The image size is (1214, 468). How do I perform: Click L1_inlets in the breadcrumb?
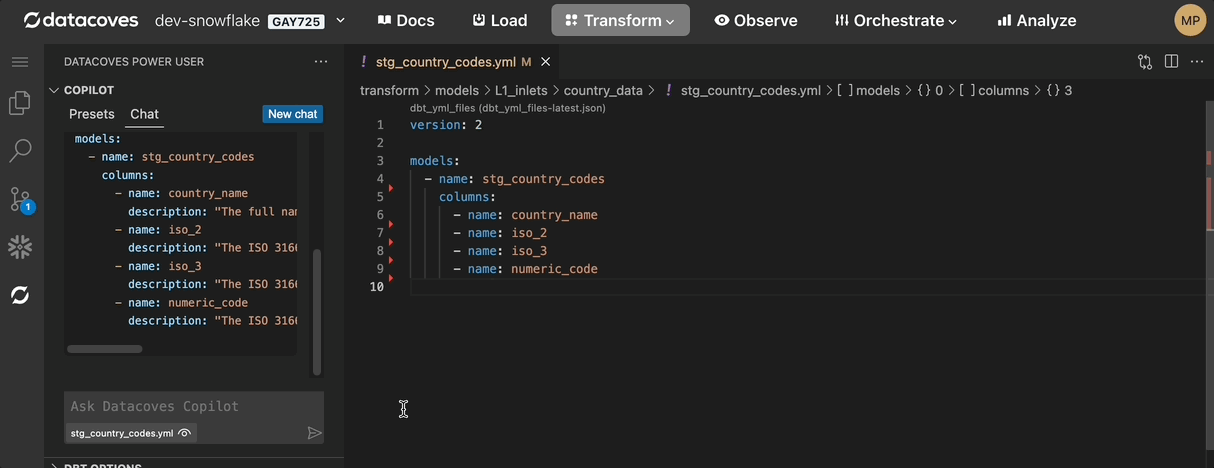click(x=521, y=90)
